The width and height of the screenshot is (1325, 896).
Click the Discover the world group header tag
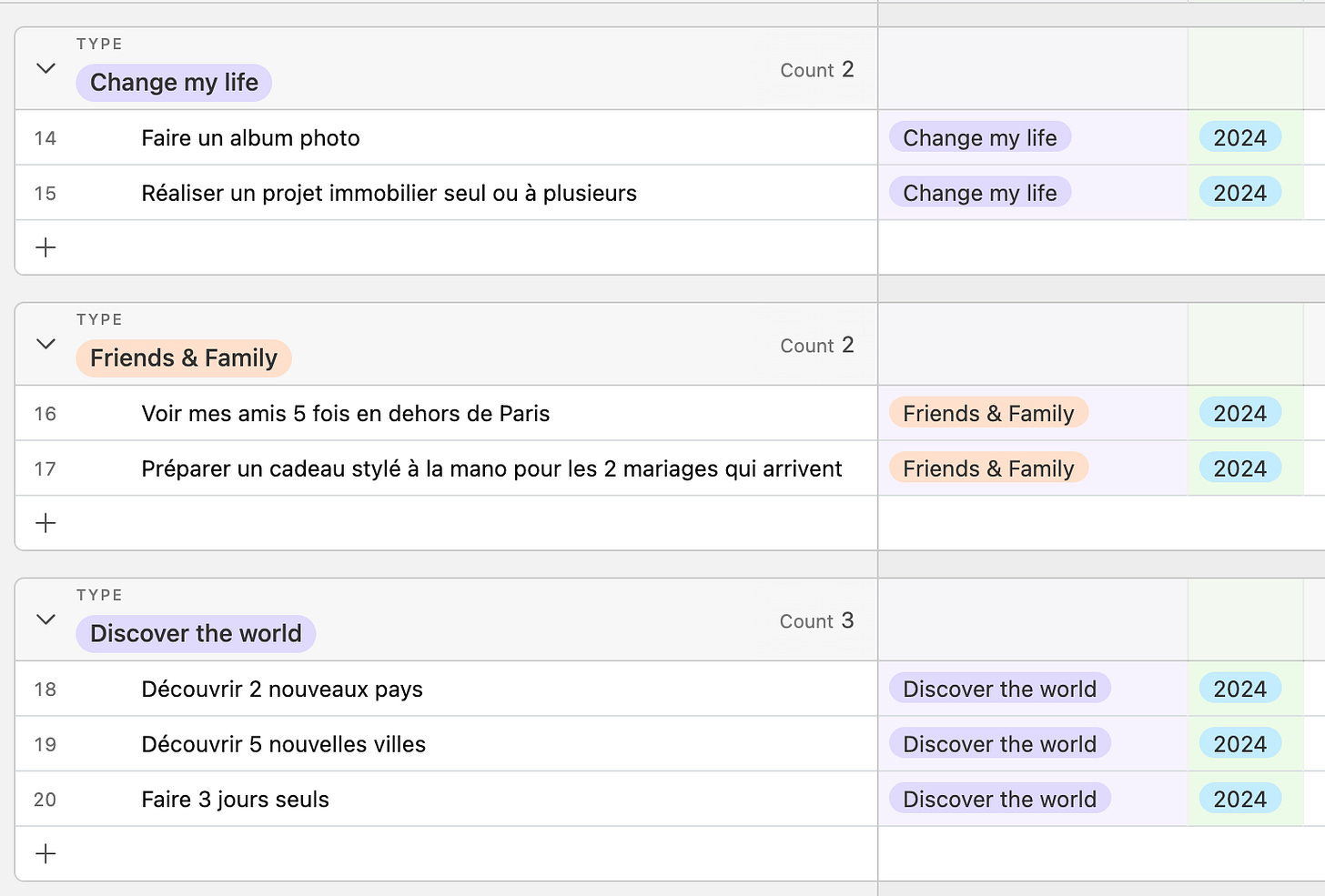click(196, 634)
